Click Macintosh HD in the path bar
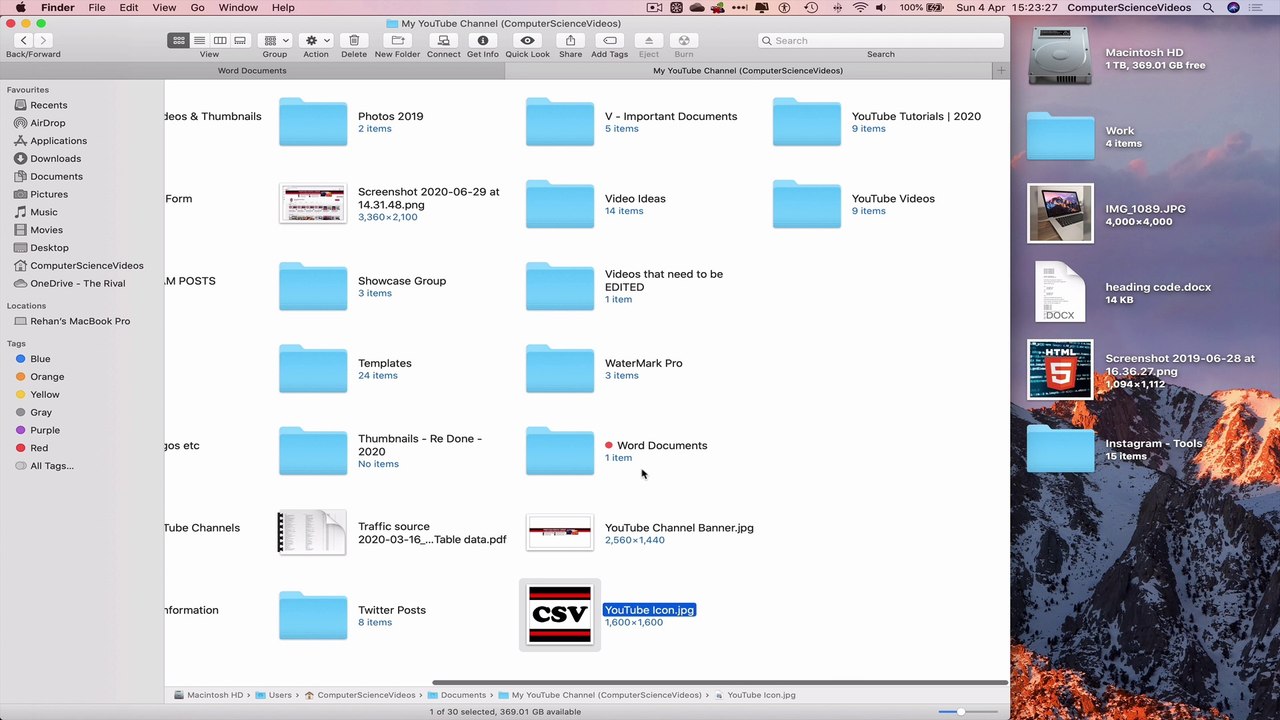Viewport: 1280px width, 720px height. [208, 695]
